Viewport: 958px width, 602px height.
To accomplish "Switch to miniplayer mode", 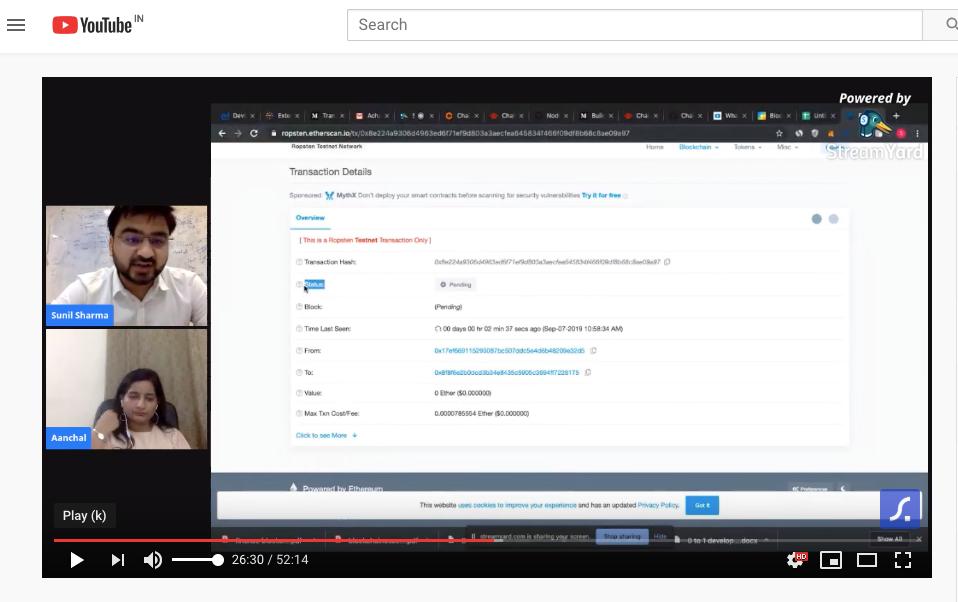I will tap(831, 560).
